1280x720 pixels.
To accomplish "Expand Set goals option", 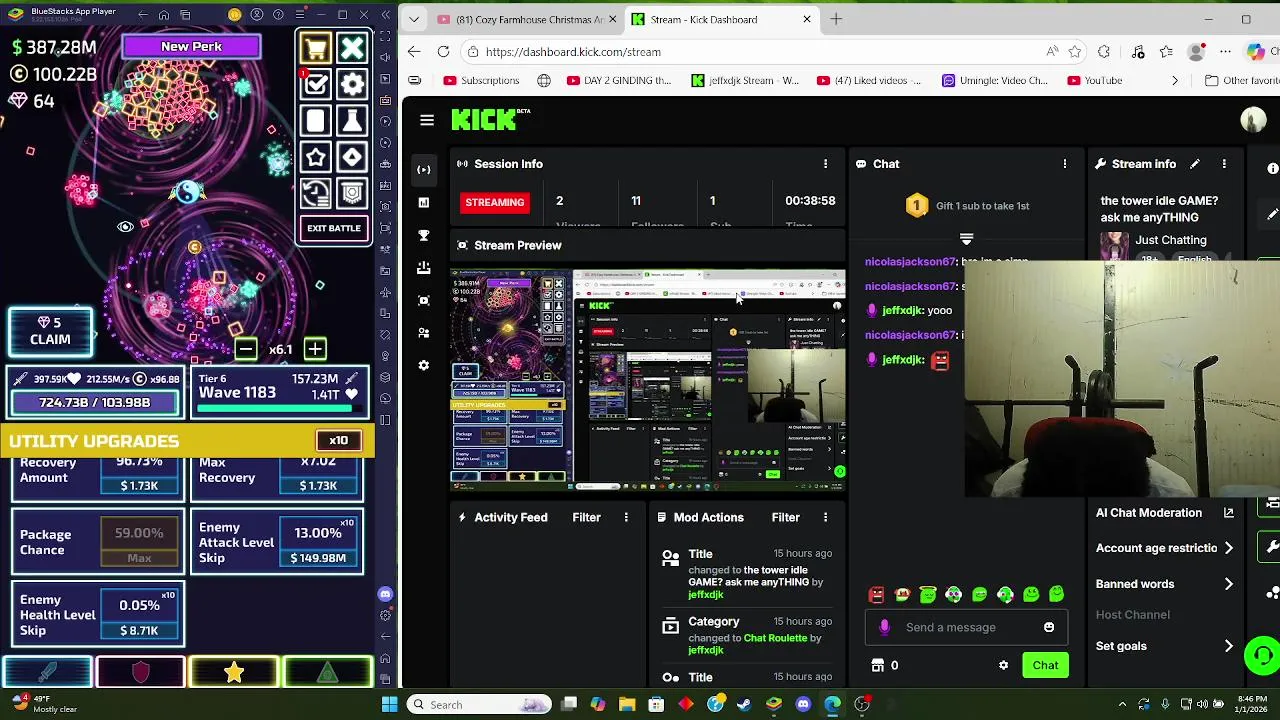I will pyautogui.click(x=1165, y=646).
